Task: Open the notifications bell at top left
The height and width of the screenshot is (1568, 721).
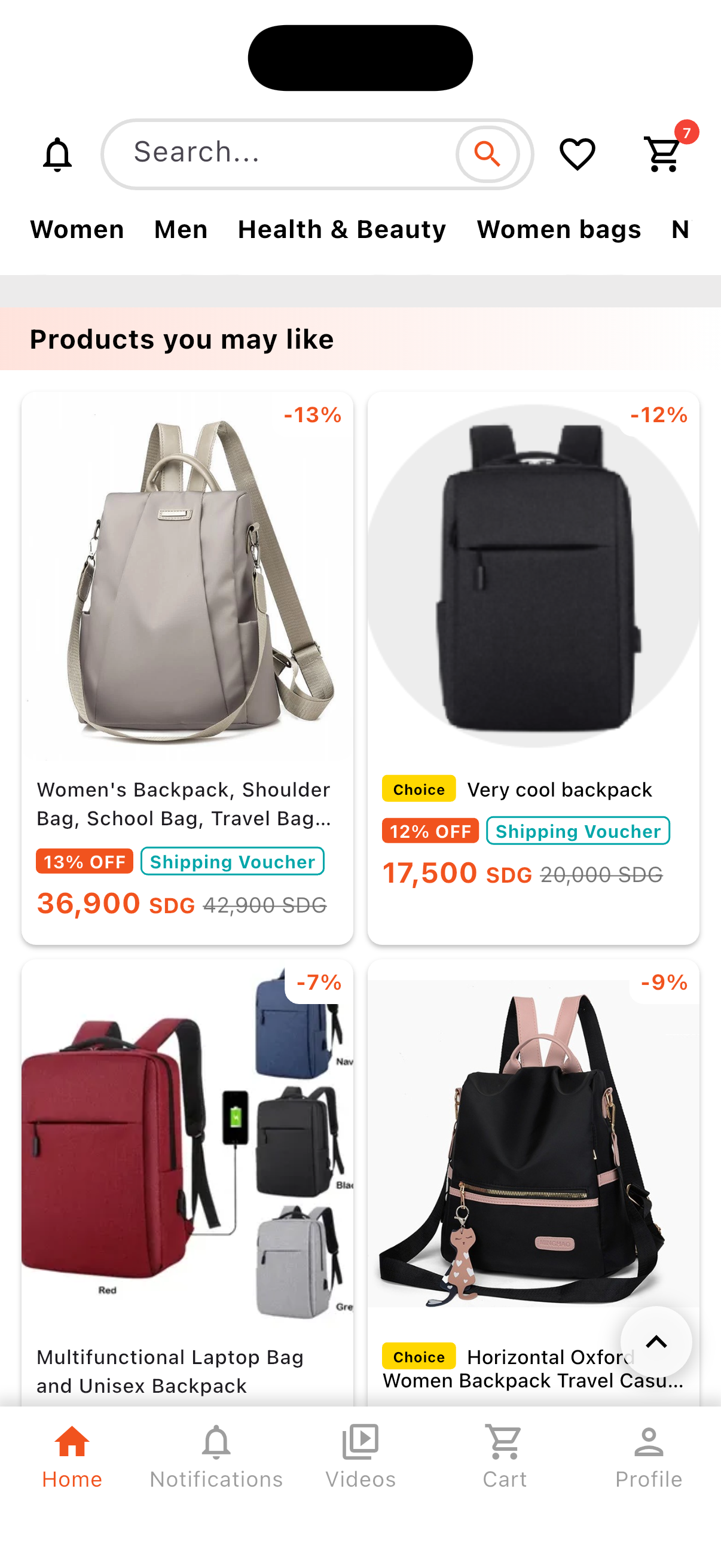Action: point(57,154)
